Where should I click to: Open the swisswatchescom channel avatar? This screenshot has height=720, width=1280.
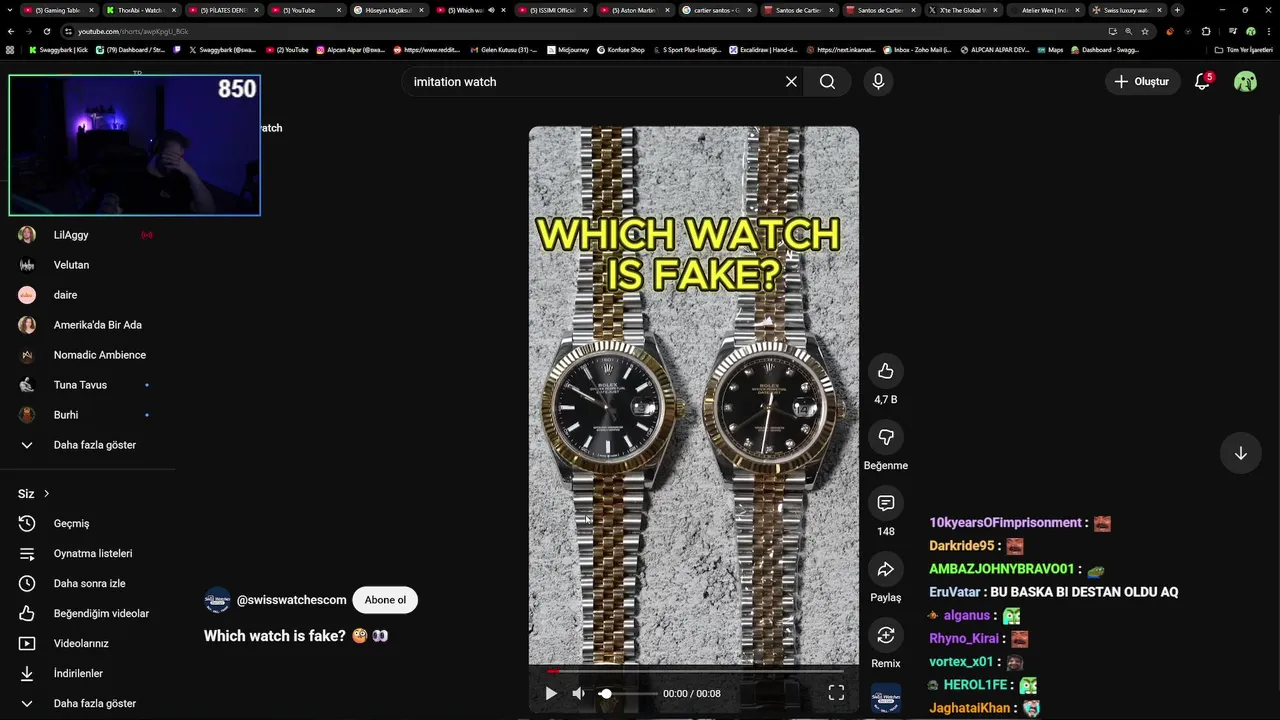point(217,600)
